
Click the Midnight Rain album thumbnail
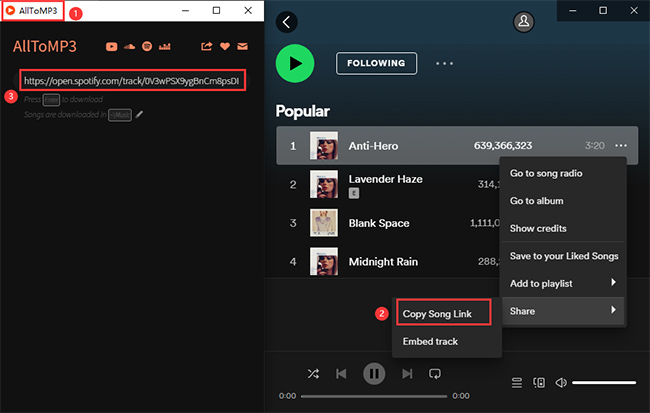tap(324, 261)
